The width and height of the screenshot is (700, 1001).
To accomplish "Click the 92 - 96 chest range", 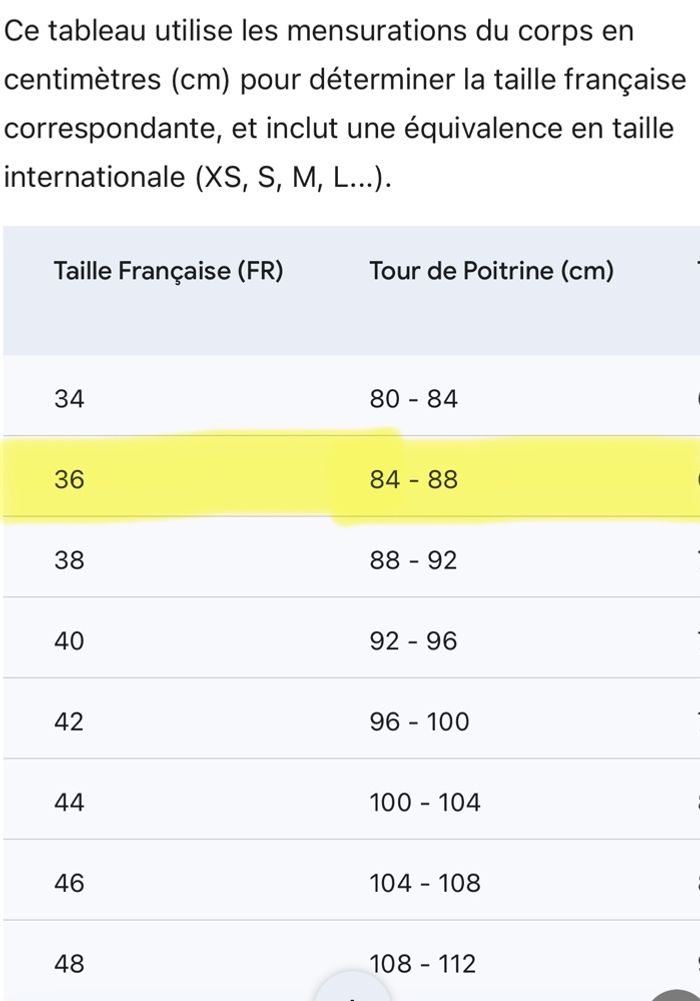I will tap(413, 641).
